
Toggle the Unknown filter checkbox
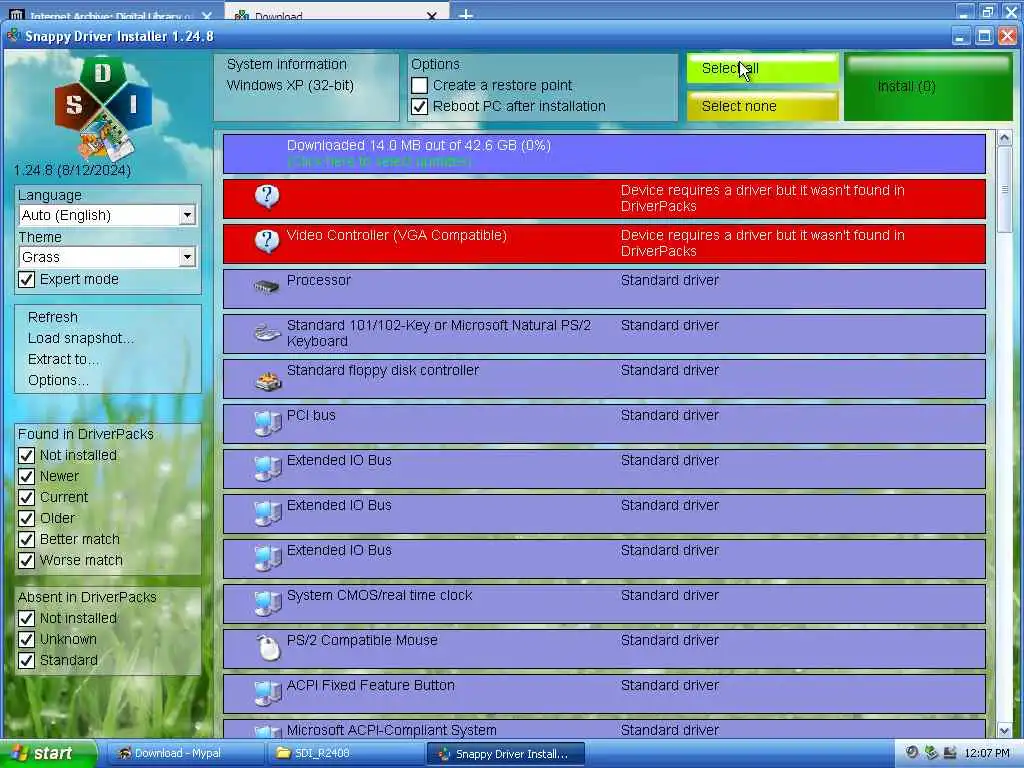click(x=26, y=639)
